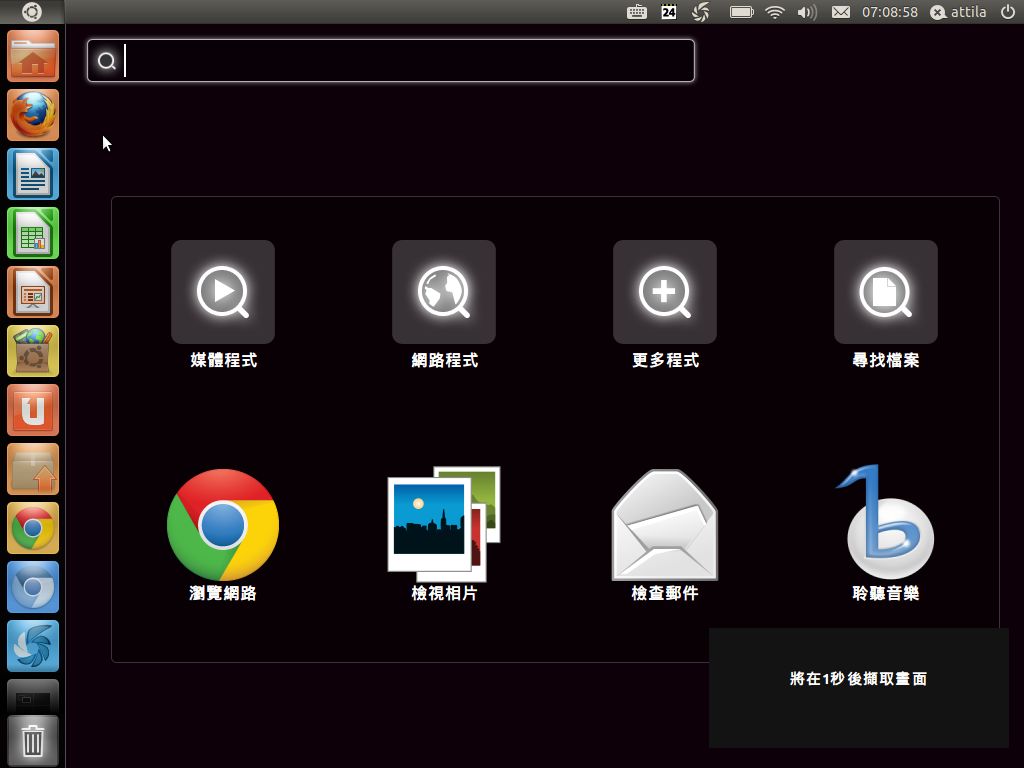The image size is (1024, 768).
Task: Open the Wi-Fi network indicator menu
Action: (775, 12)
